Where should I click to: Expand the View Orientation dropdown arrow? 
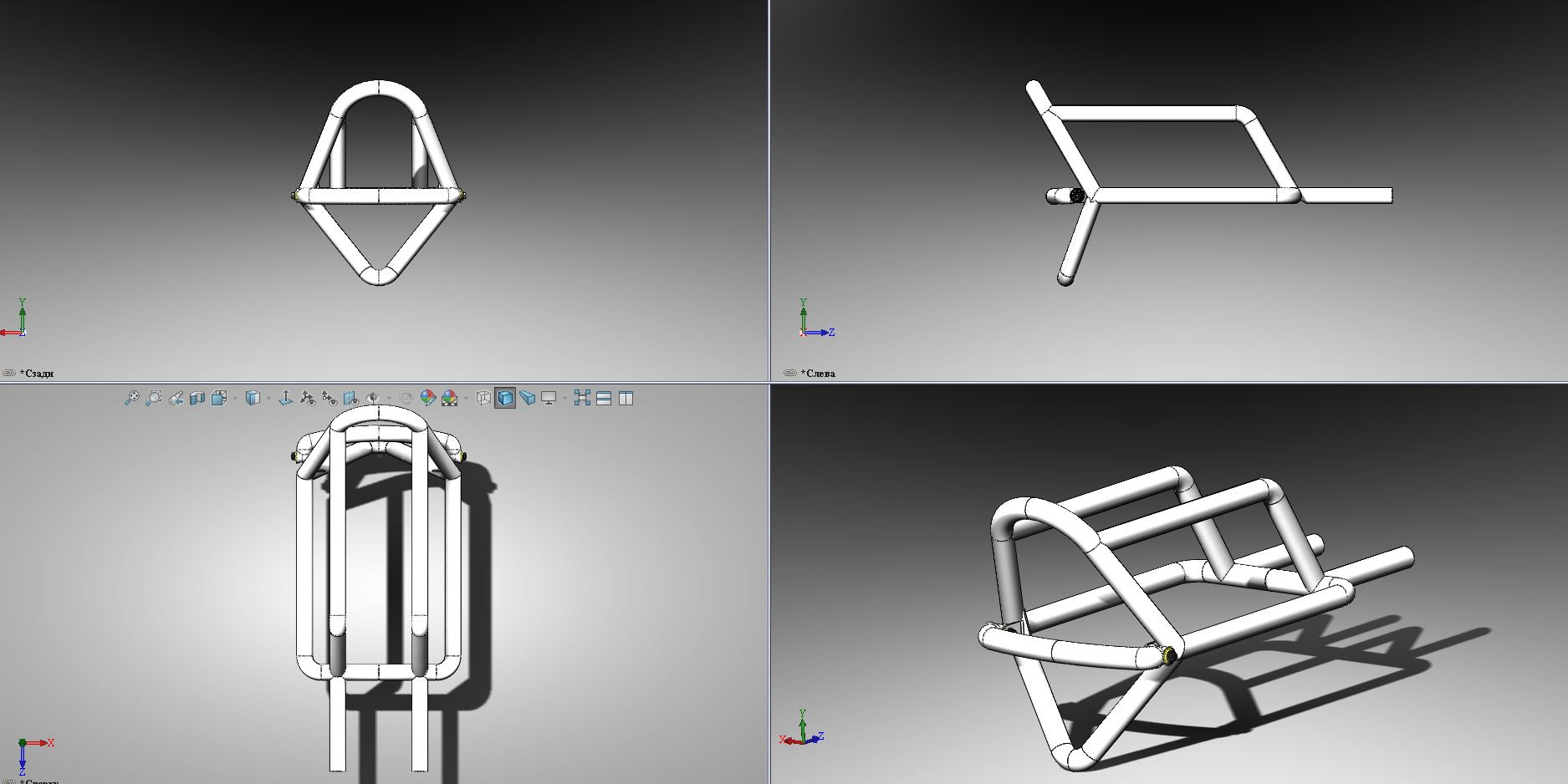(x=235, y=398)
